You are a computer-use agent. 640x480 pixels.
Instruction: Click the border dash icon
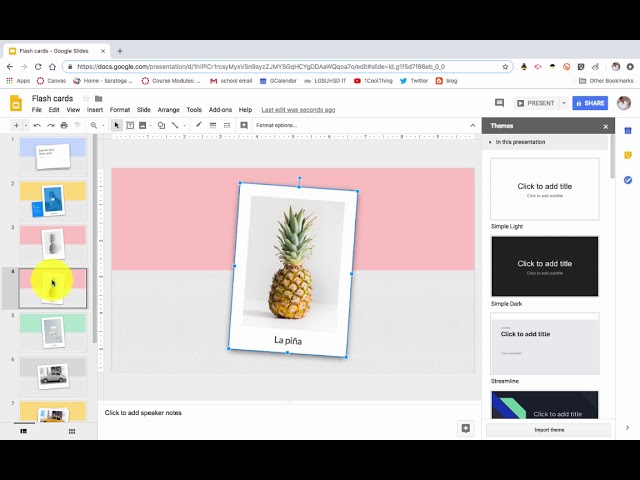click(x=227, y=125)
